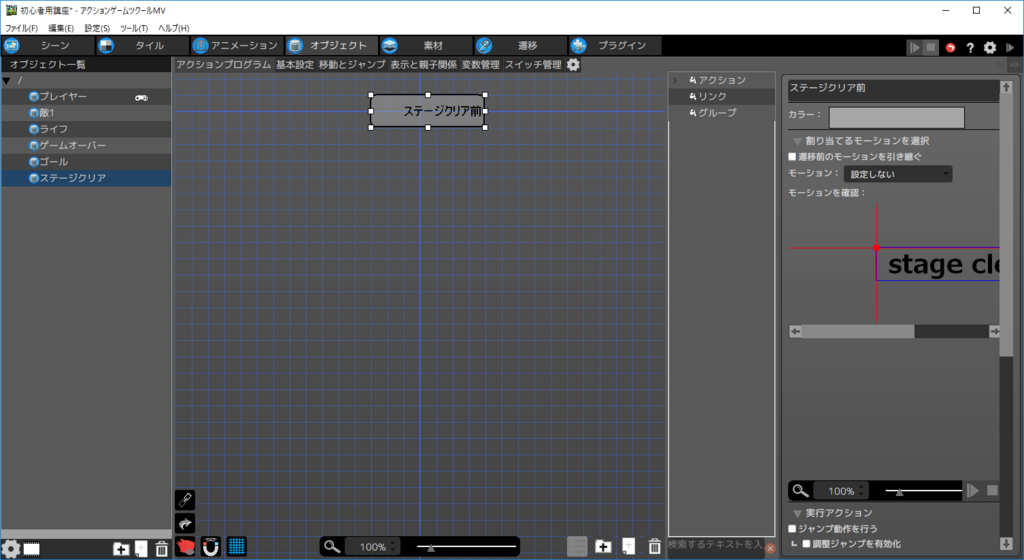Select the 基本設定 sub-tab
The image size is (1024, 560).
295,65
